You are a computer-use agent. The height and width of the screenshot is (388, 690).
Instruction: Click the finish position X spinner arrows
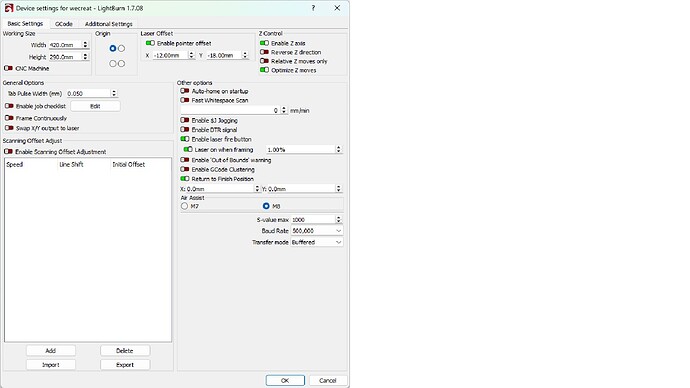coord(257,189)
